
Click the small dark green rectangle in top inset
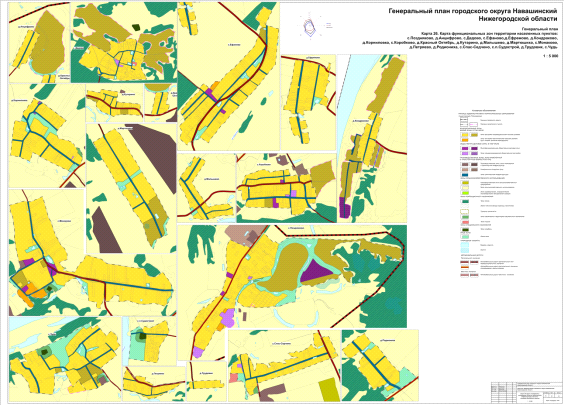coord(137,27)
